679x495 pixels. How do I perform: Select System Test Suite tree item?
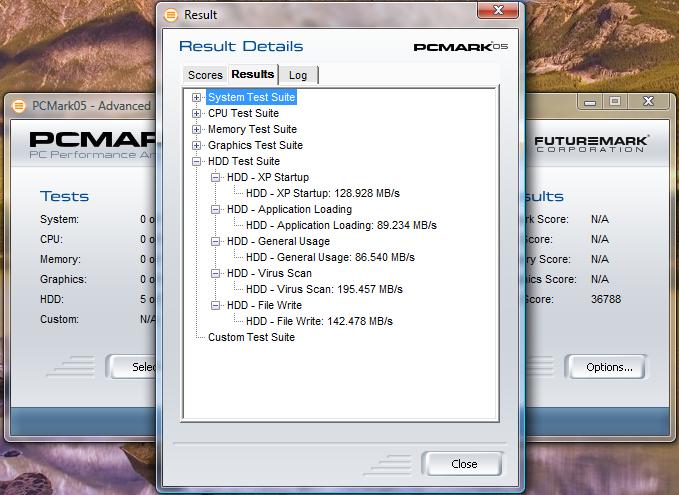click(252, 97)
